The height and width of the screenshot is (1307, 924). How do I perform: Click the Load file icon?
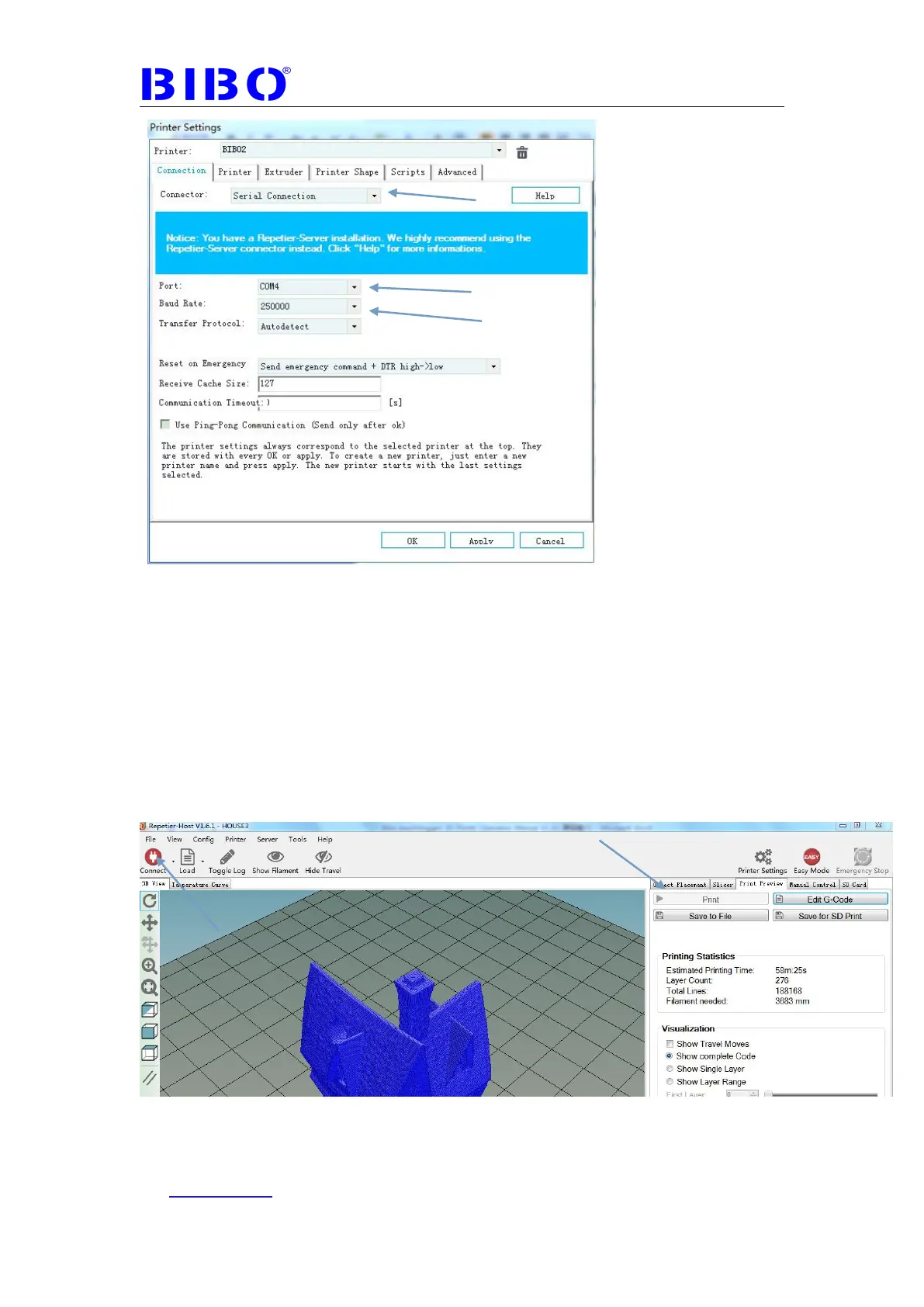(188, 856)
